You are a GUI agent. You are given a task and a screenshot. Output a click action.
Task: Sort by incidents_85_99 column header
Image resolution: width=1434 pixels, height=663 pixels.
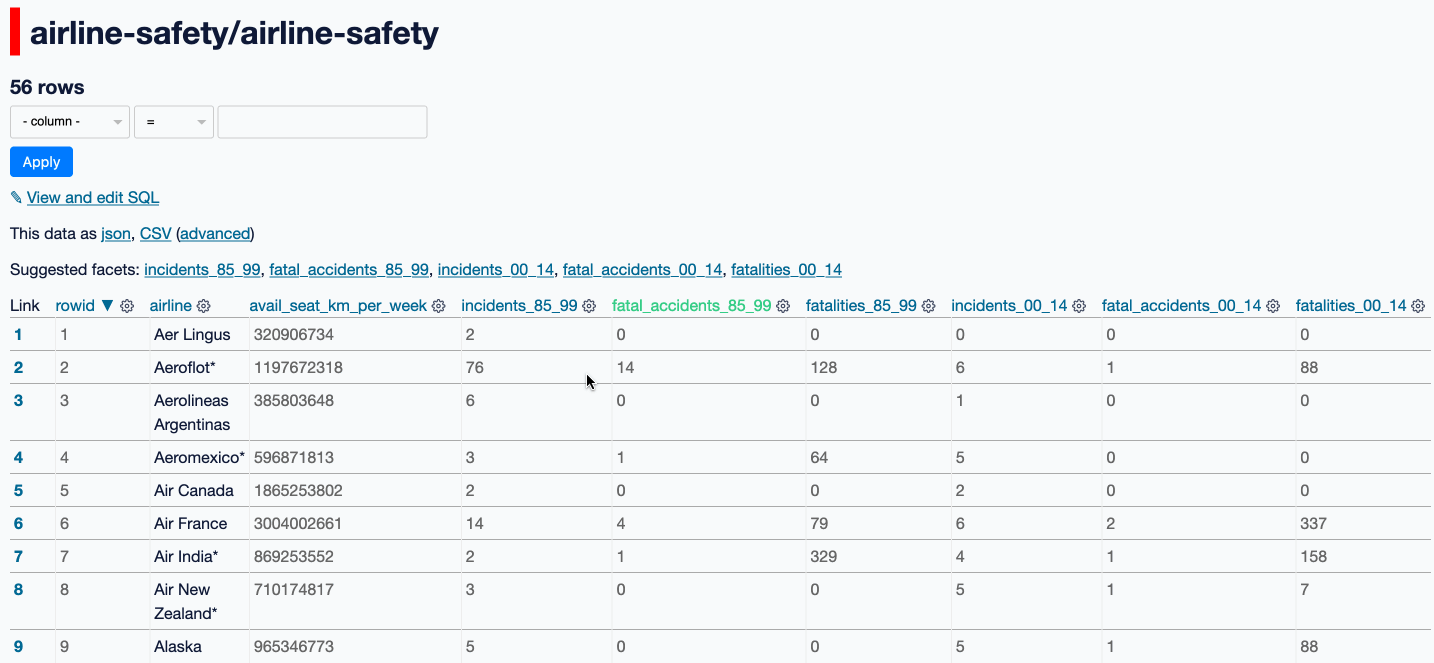click(520, 306)
